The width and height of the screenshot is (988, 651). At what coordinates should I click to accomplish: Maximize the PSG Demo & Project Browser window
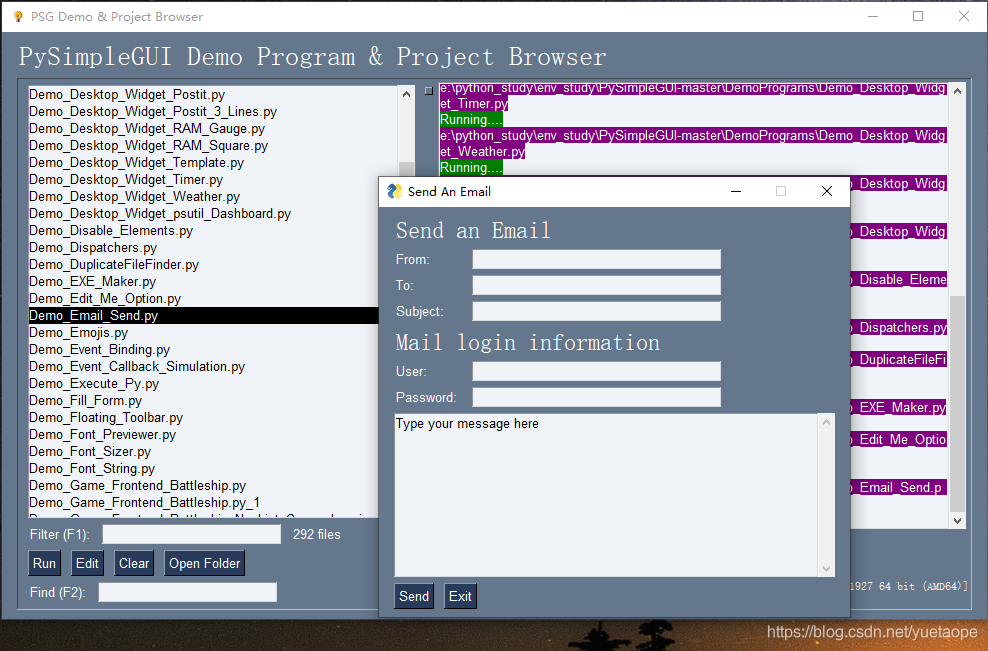[x=918, y=16]
